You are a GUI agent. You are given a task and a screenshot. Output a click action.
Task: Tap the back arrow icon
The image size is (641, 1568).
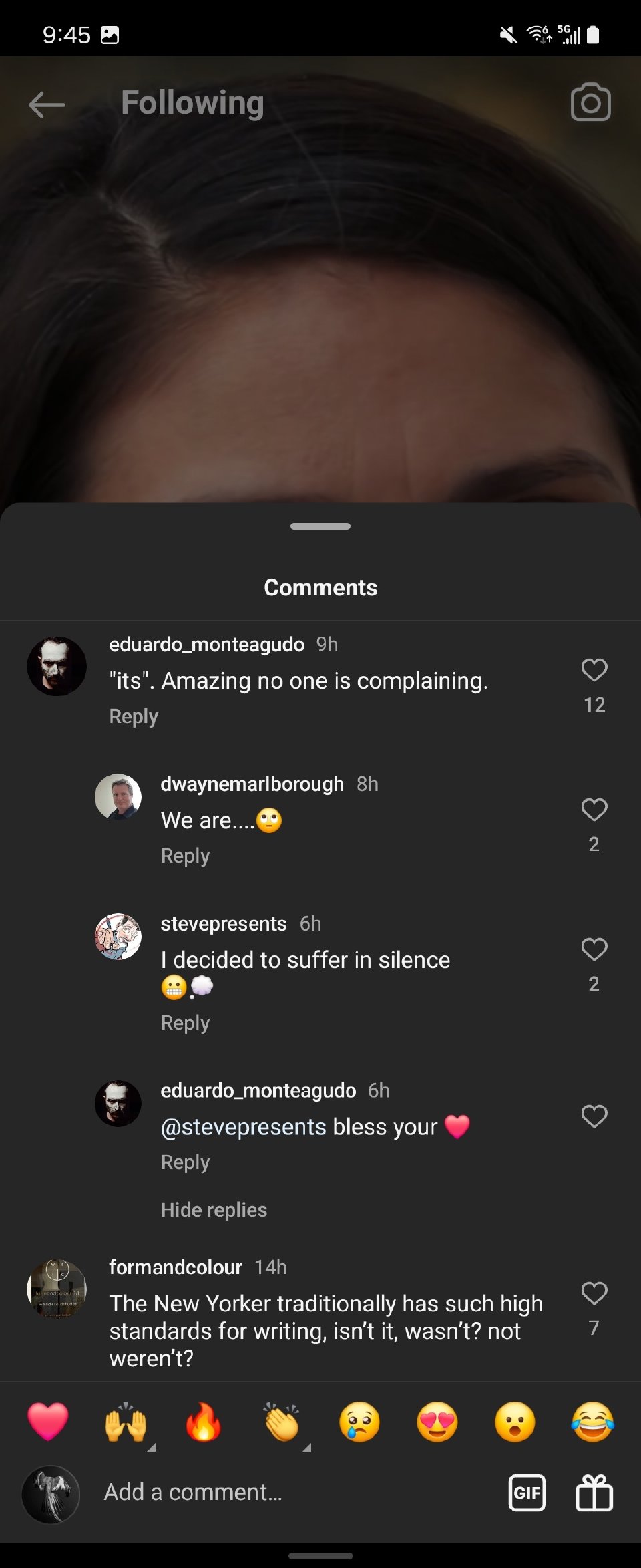click(x=47, y=104)
